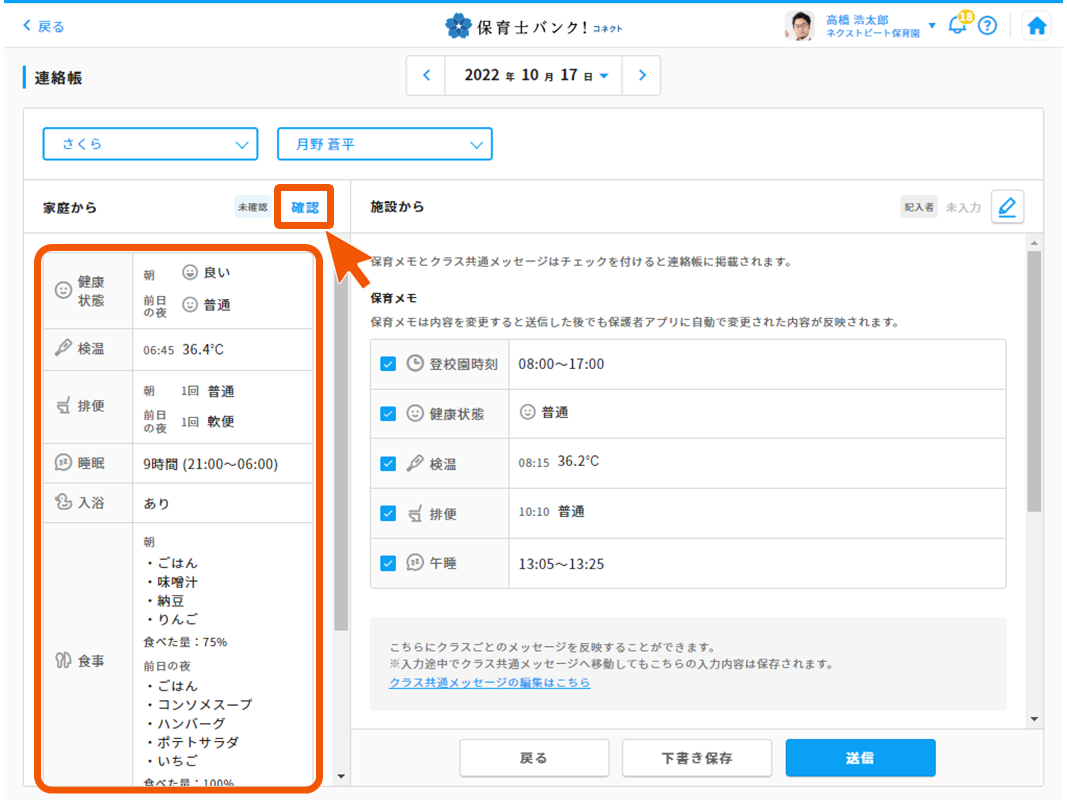Click the question mark help icon
This screenshot has width=1067, height=800.
[988, 26]
